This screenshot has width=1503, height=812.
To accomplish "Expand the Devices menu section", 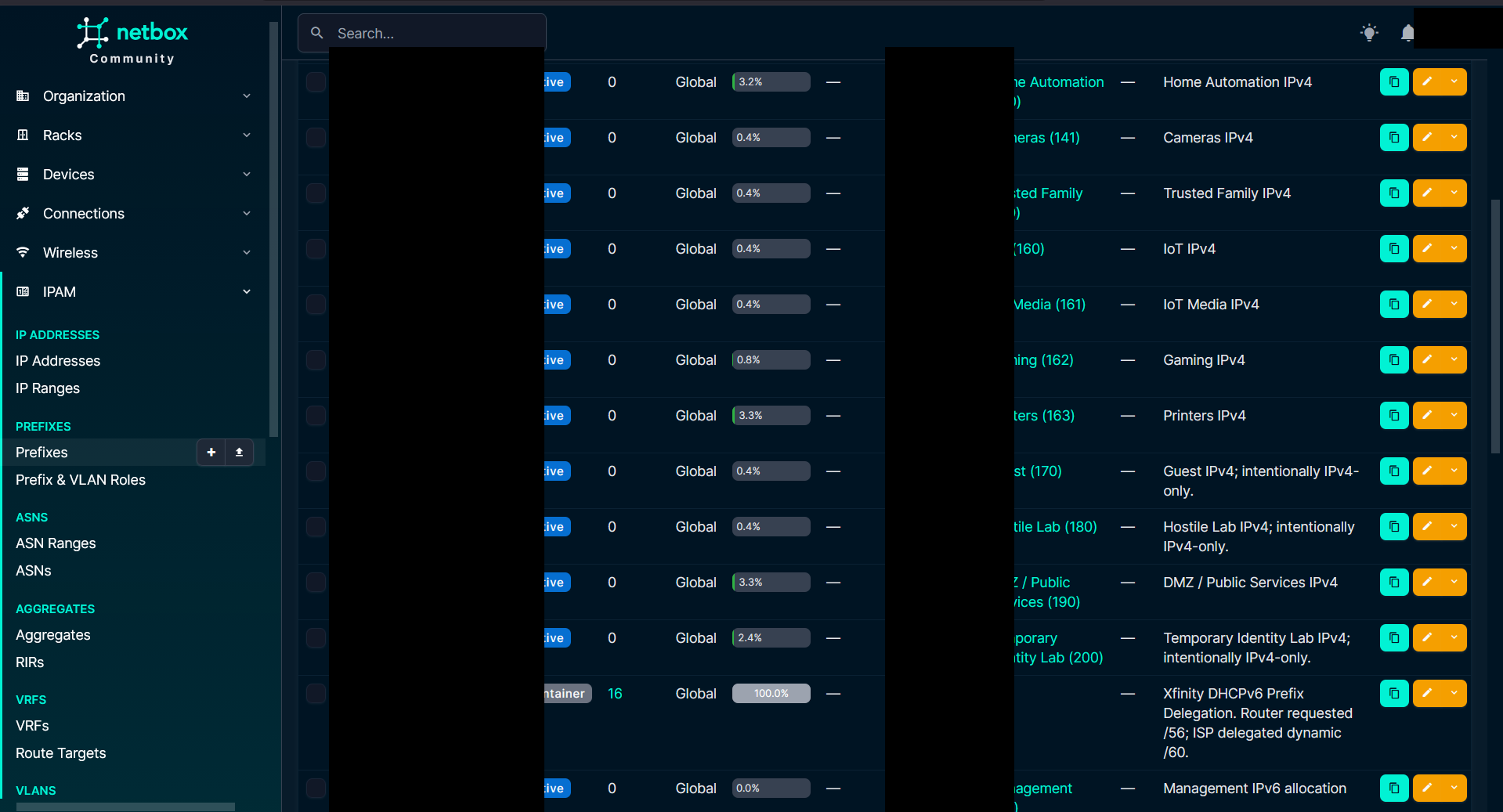I will click(x=134, y=175).
